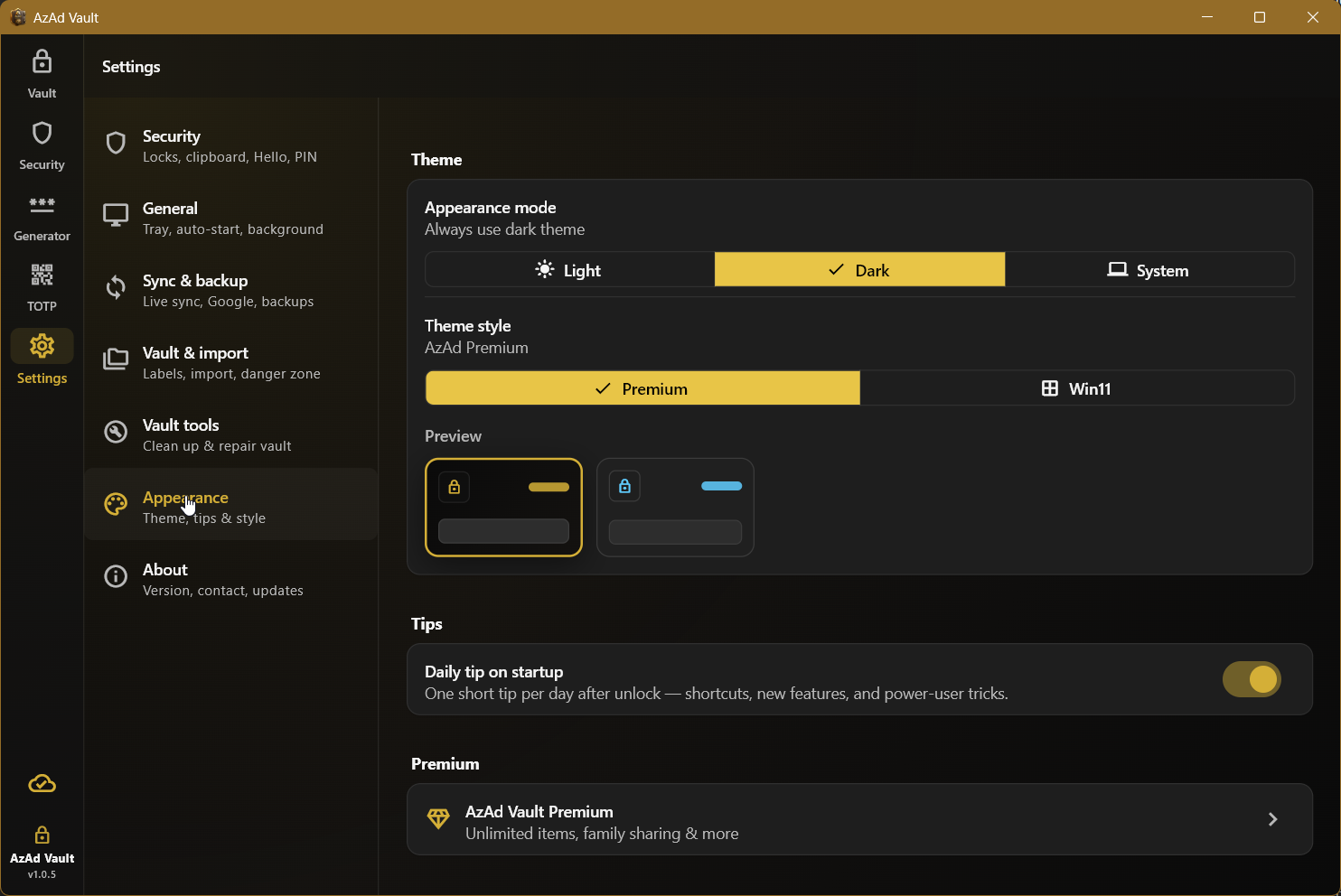The width and height of the screenshot is (1341, 896).
Task: Click the wrench icon beside Vault tools
Action: coord(116,432)
